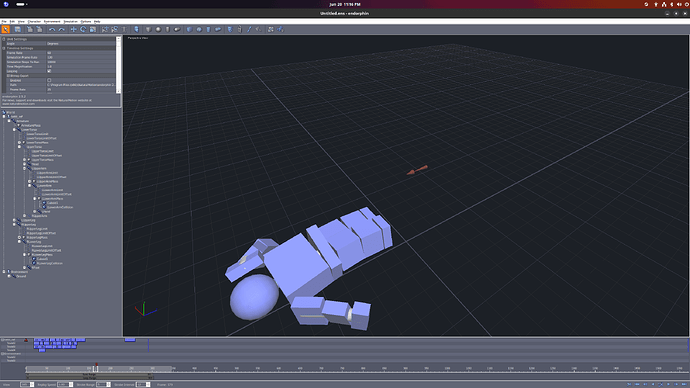Click the blue capsule collision icon
This screenshot has height=388, width=690.
coord(218,29)
